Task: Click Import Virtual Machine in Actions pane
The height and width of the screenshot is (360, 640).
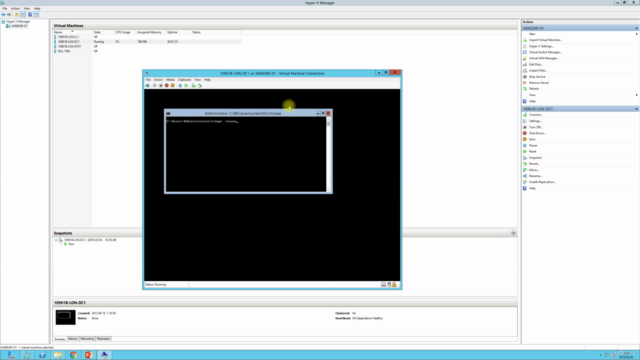Action: pyautogui.click(x=545, y=40)
